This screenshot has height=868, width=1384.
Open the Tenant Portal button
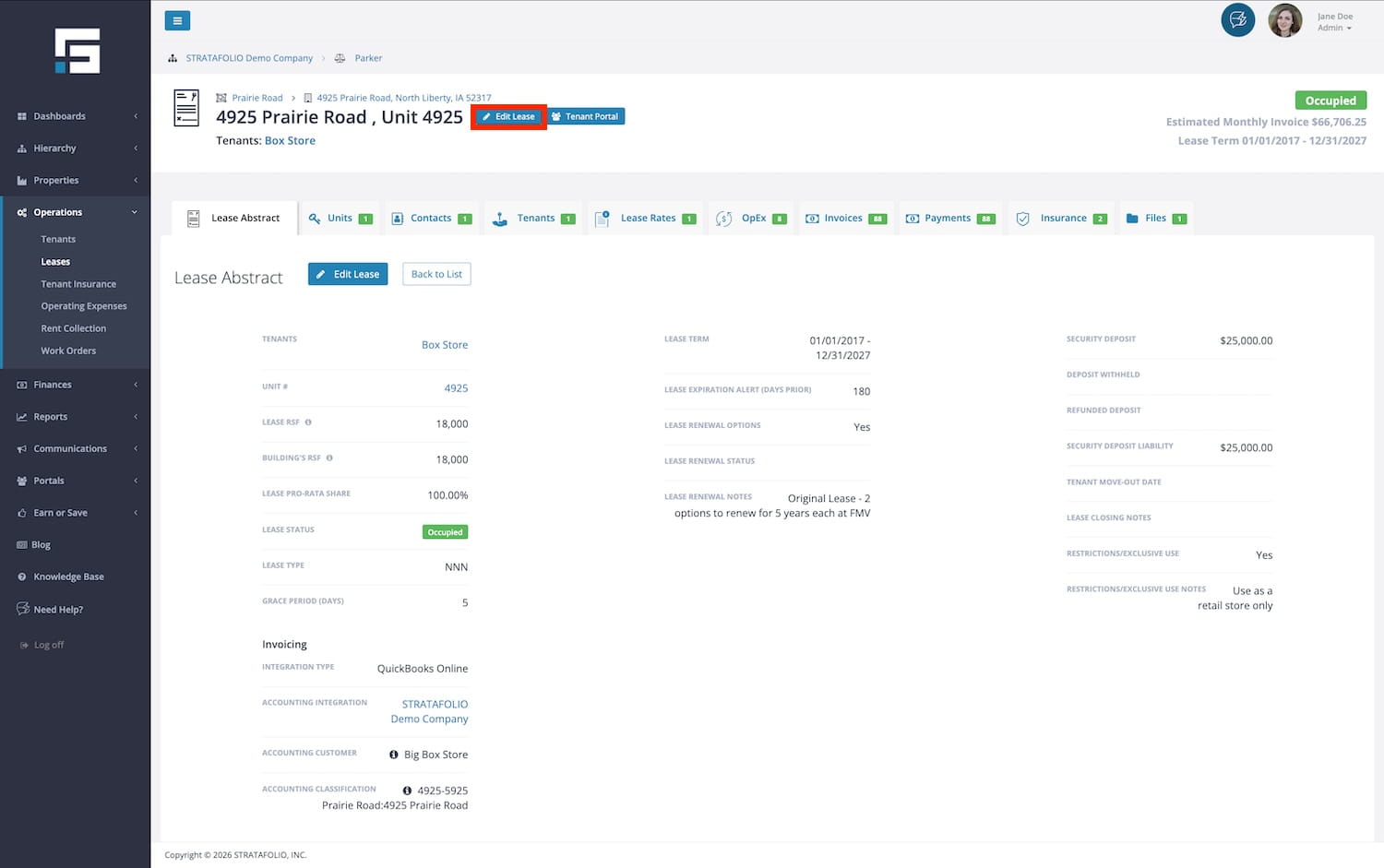tap(586, 117)
